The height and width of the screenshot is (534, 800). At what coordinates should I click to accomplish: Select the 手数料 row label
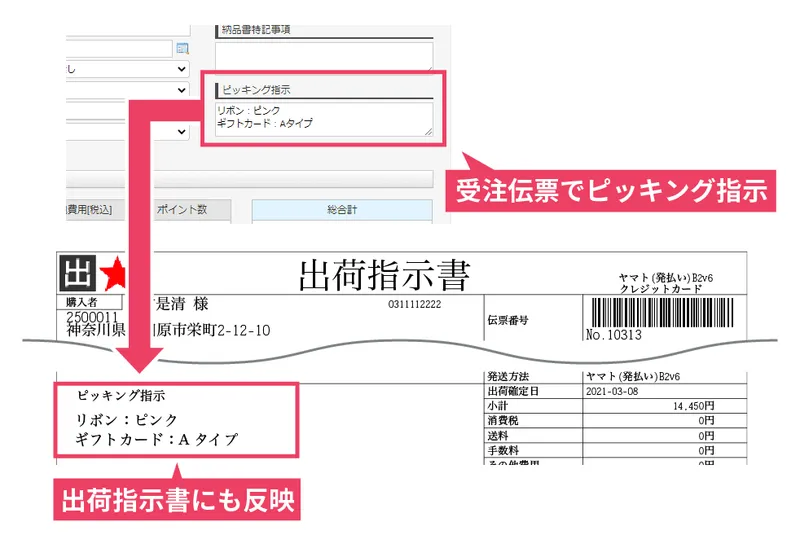[x=503, y=450]
